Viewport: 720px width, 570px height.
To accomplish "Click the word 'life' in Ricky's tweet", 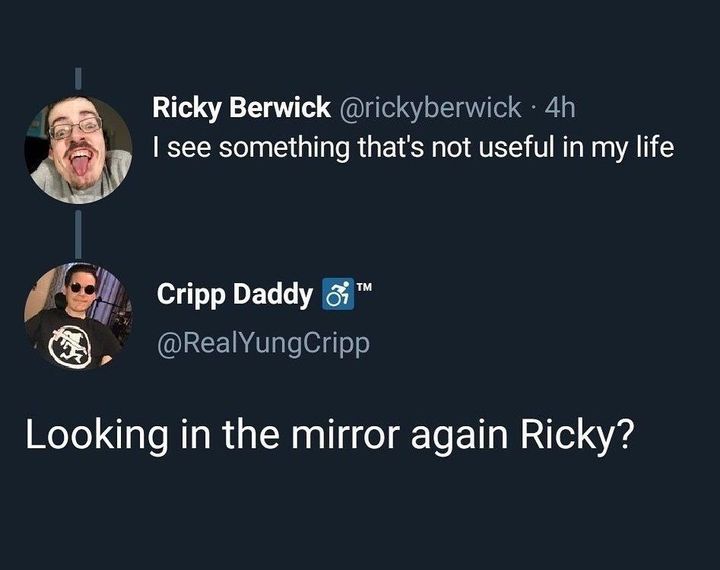I will (x=653, y=147).
